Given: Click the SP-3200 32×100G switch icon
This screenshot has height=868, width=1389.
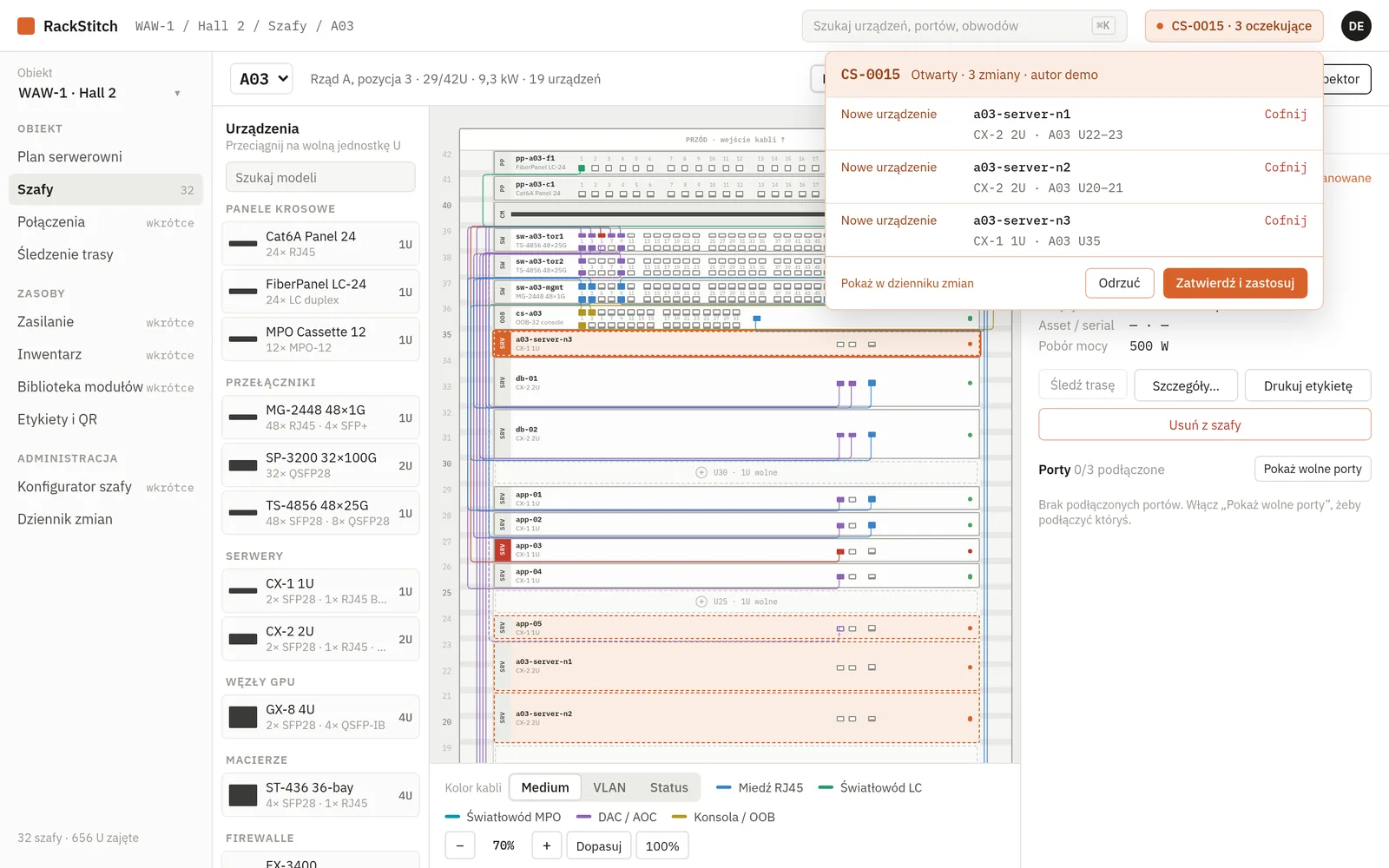Looking at the screenshot, I should pos(243,465).
